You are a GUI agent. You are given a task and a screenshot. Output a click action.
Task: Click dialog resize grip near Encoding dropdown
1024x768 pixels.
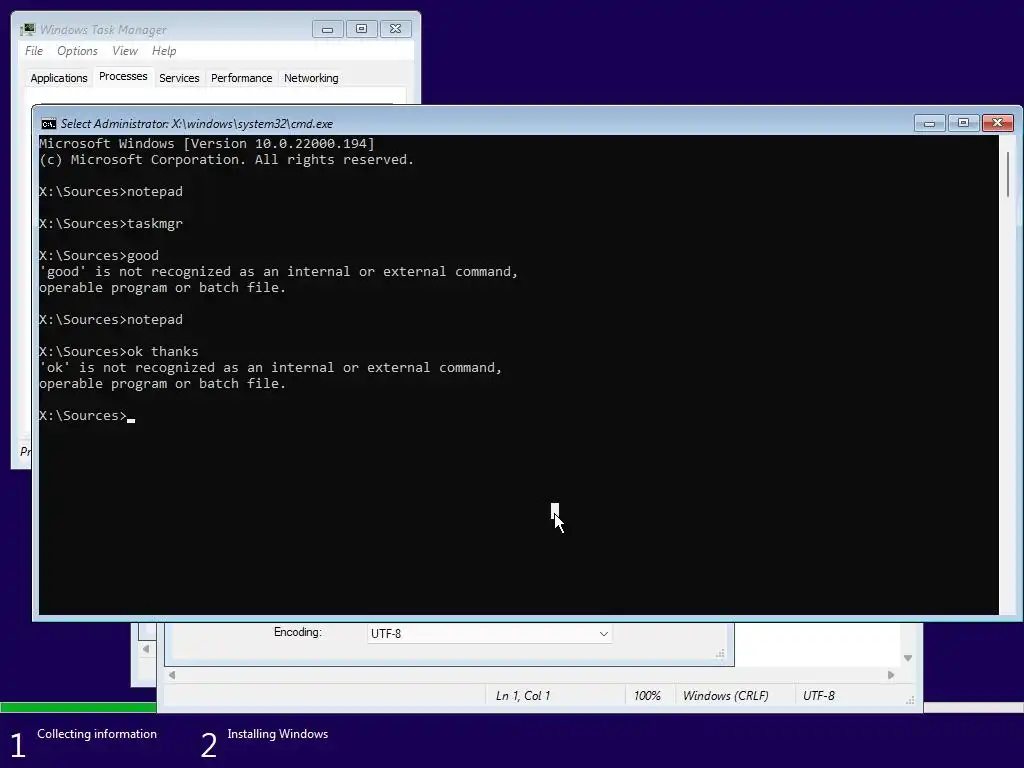(x=720, y=654)
